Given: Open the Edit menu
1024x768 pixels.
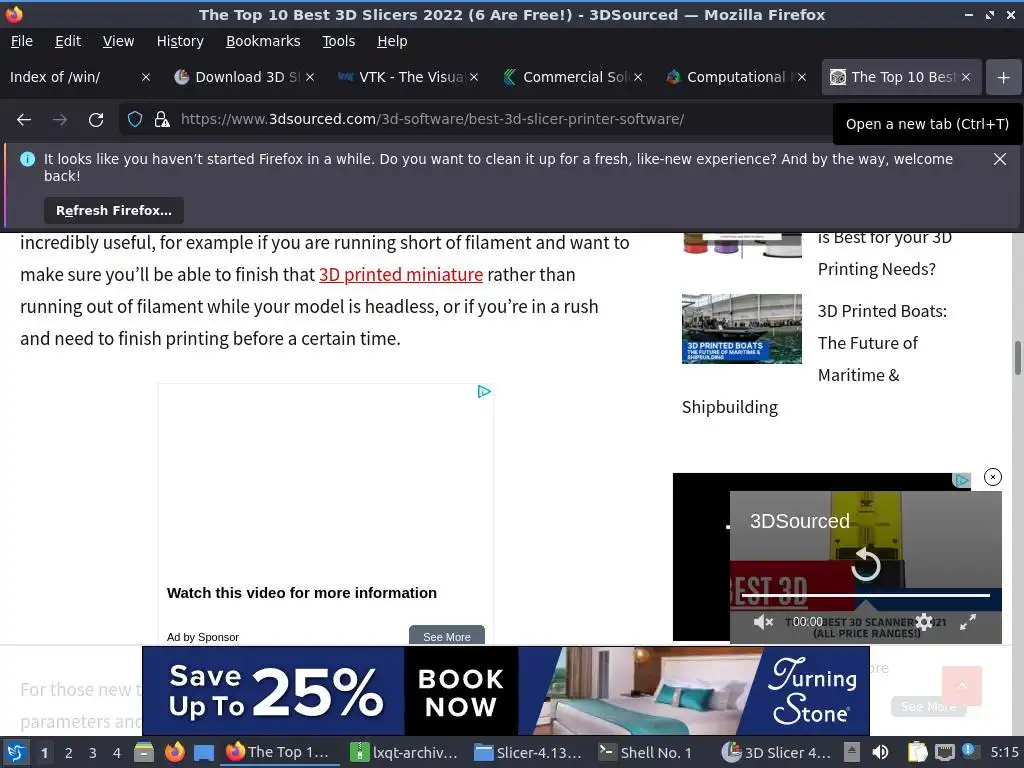Looking at the screenshot, I should (x=68, y=41).
